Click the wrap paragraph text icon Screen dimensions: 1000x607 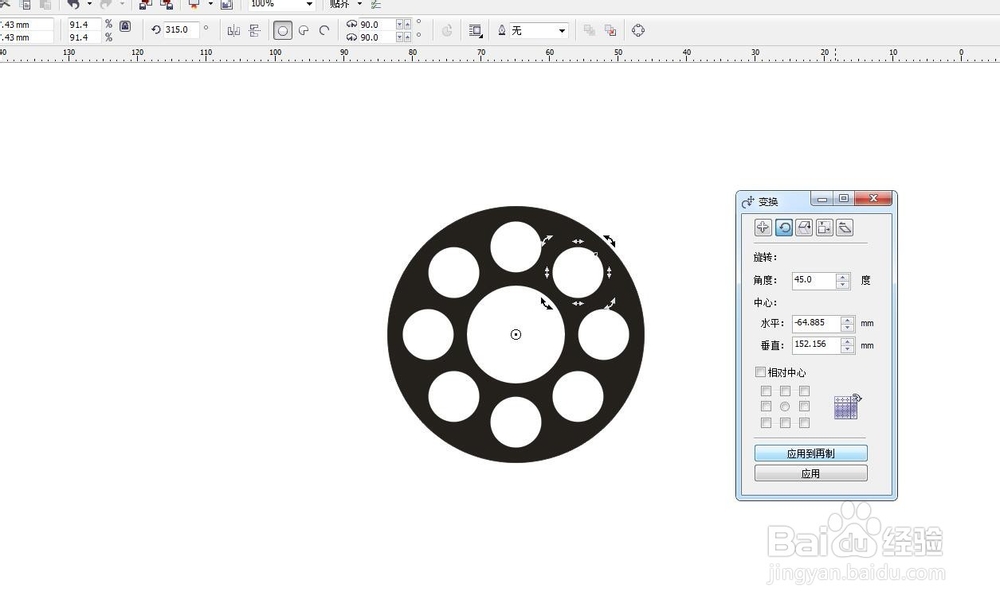point(475,30)
